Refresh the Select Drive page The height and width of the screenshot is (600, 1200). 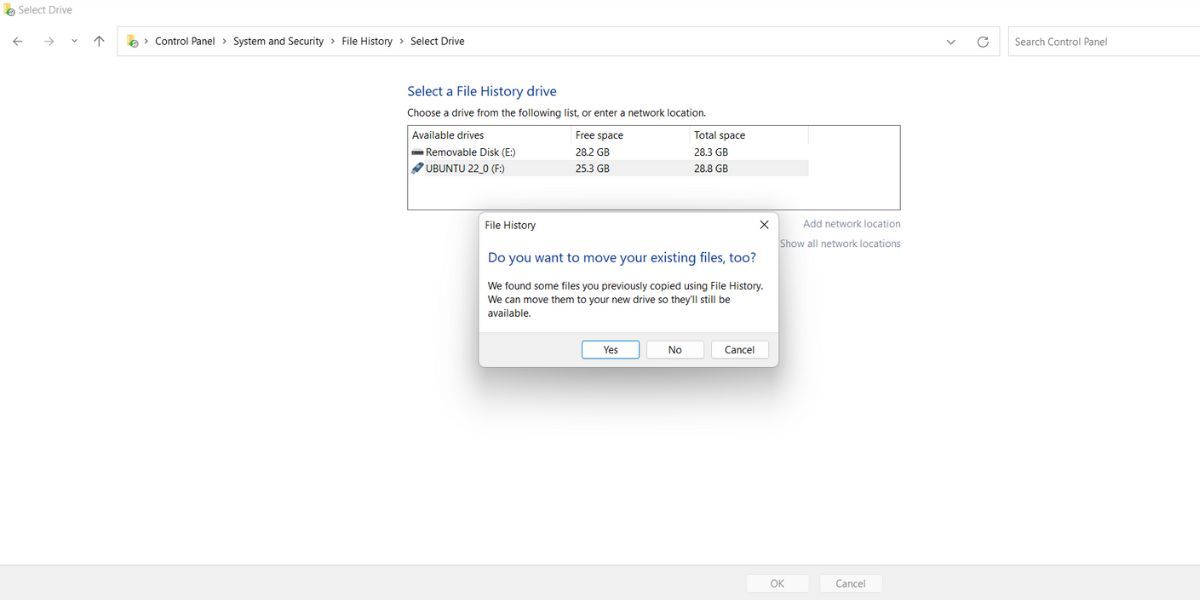tap(983, 42)
